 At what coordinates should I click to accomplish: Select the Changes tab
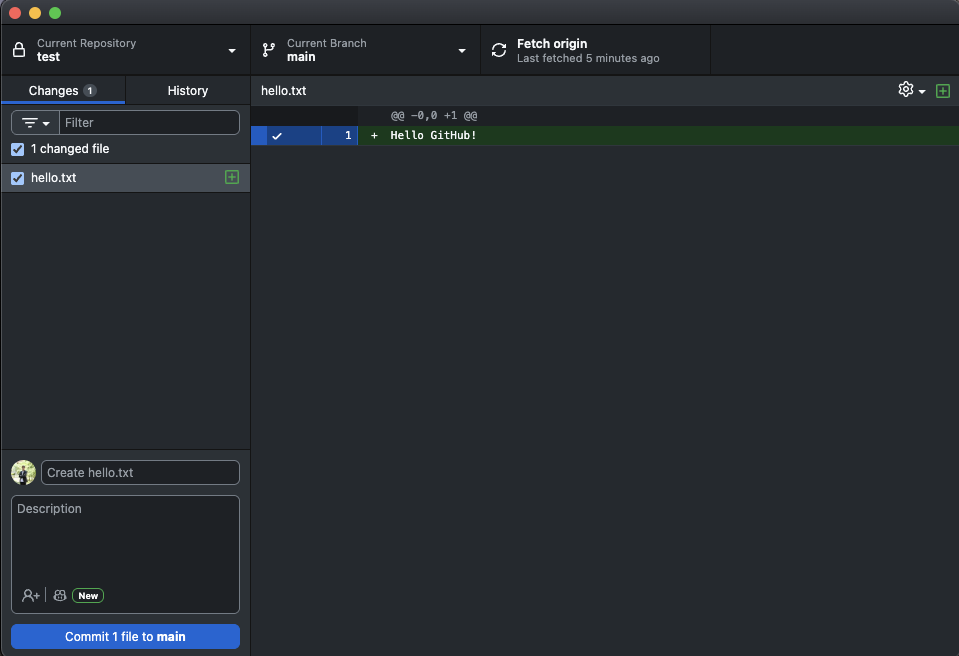[x=62, y=90]
